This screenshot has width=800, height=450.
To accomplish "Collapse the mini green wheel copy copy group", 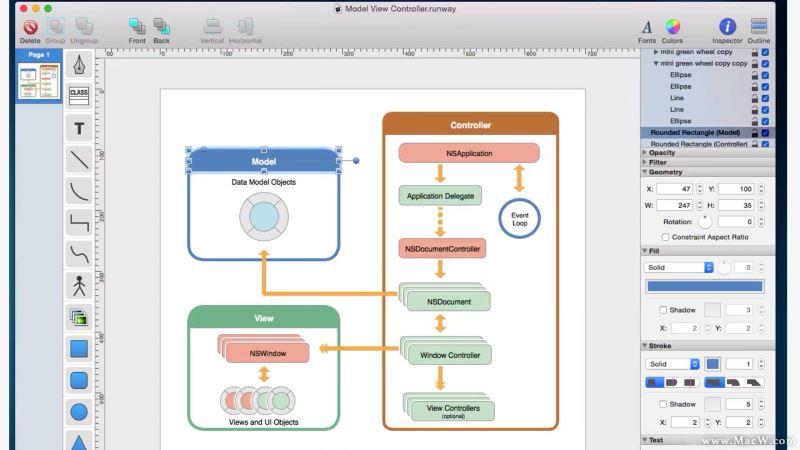I will pyautogui.click(x=656, y=64).
